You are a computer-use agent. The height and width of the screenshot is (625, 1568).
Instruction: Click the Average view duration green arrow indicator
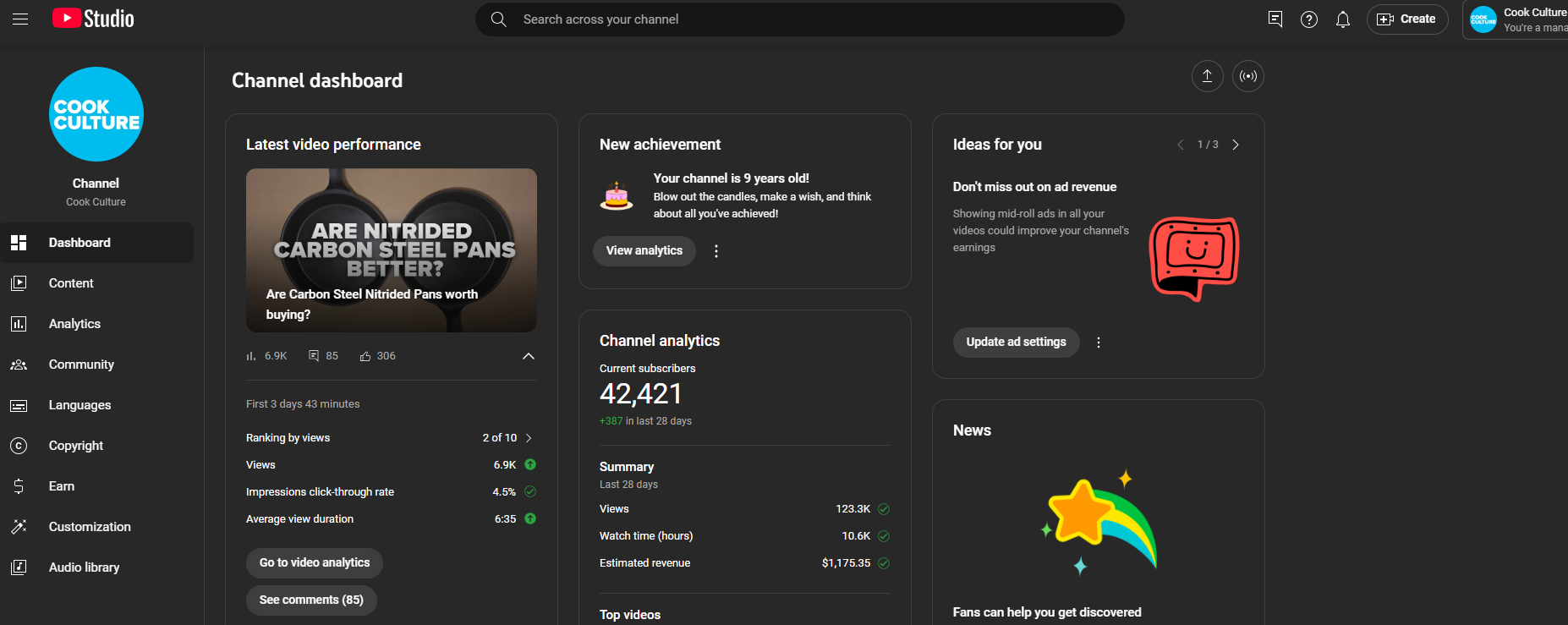pyautogui.click(x=530, y=519)
